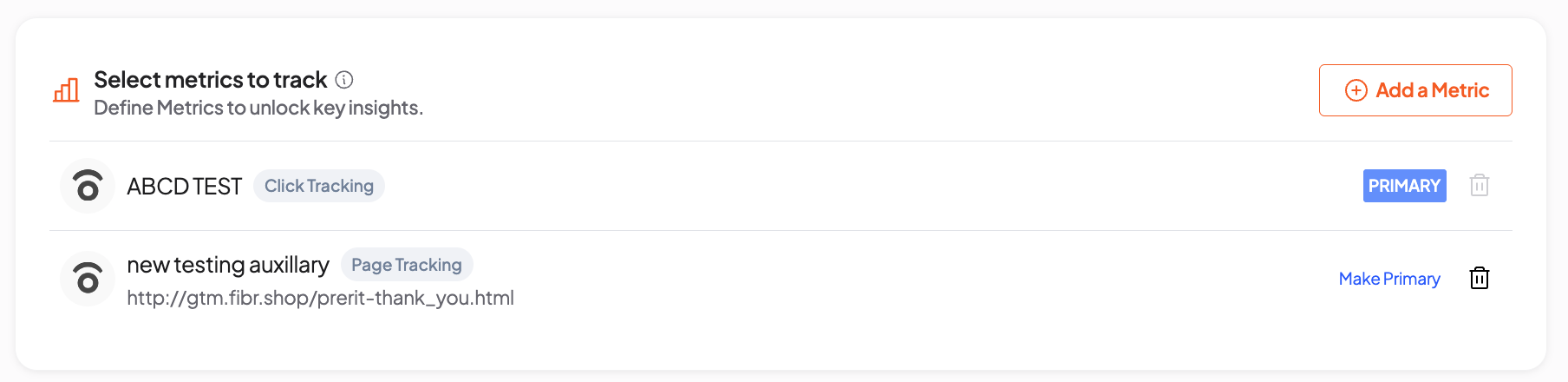Click the Define Metrics subtitle text
This screenshot has width=1568, height=382.
coord(258,108)
